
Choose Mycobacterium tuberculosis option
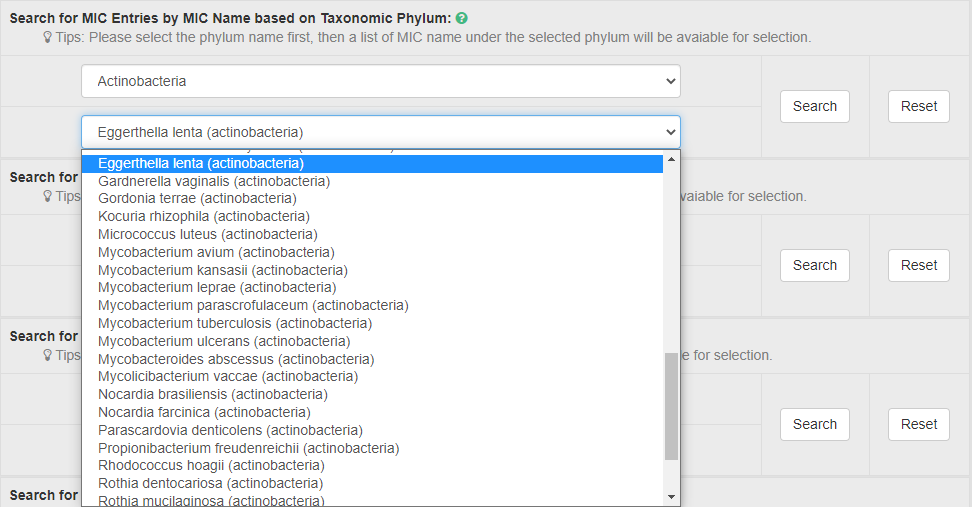[235, 323]
